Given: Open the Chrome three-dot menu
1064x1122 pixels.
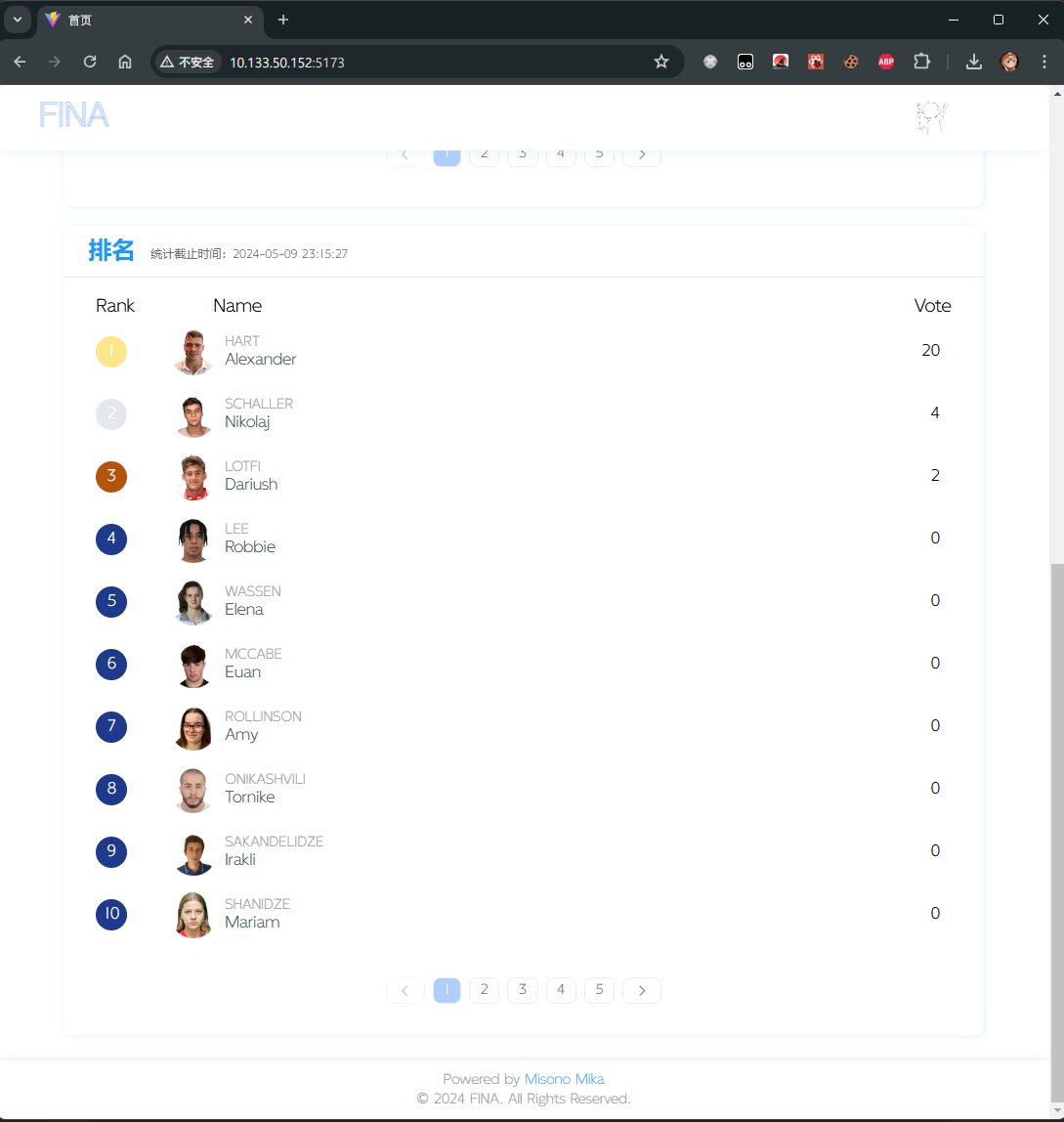Looking at the screenshot, I should point(1043,62).
